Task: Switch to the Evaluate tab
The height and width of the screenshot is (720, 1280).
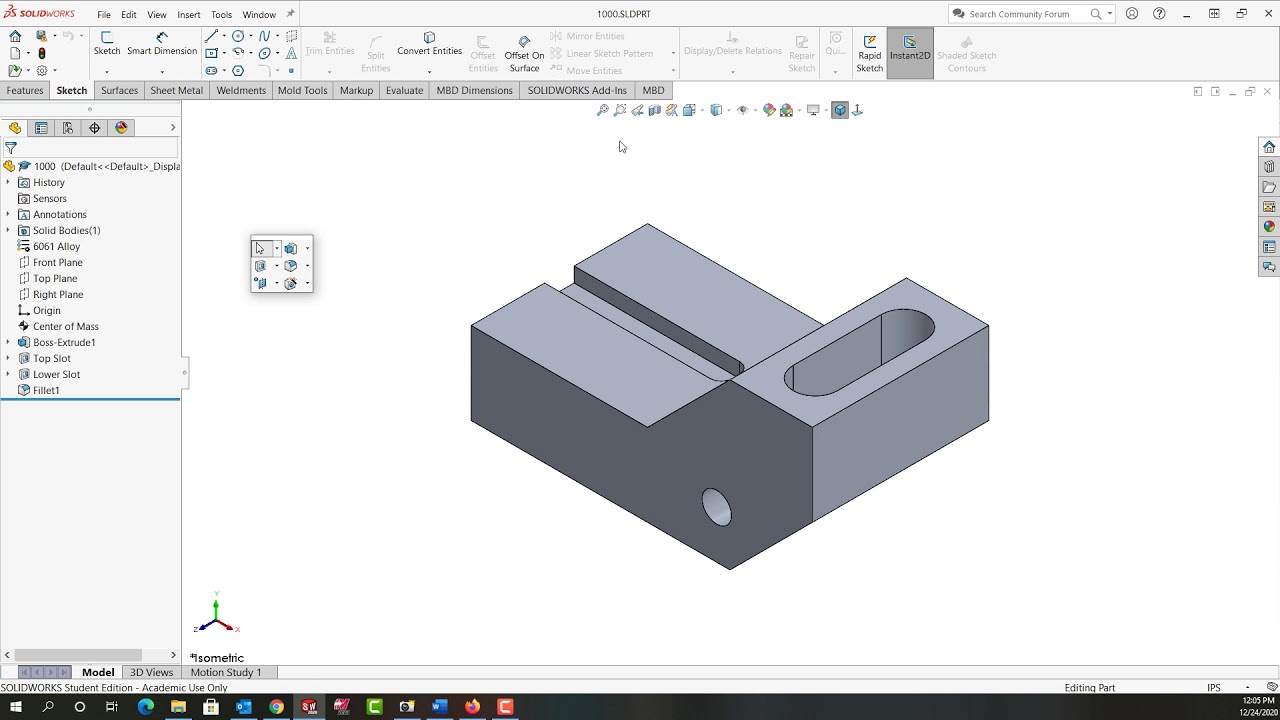Action: tap(404, 90)
